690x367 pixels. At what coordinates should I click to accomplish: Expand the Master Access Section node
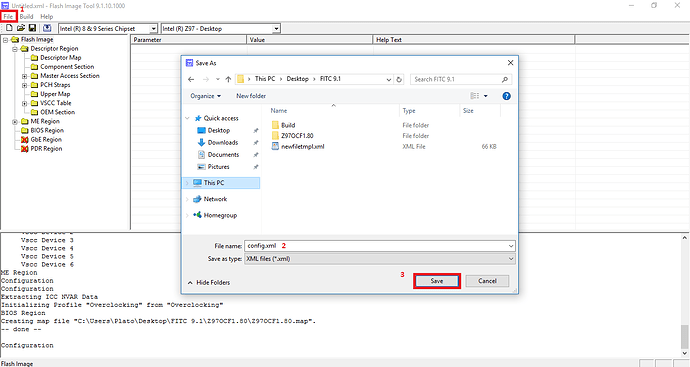tap(25, 76)
